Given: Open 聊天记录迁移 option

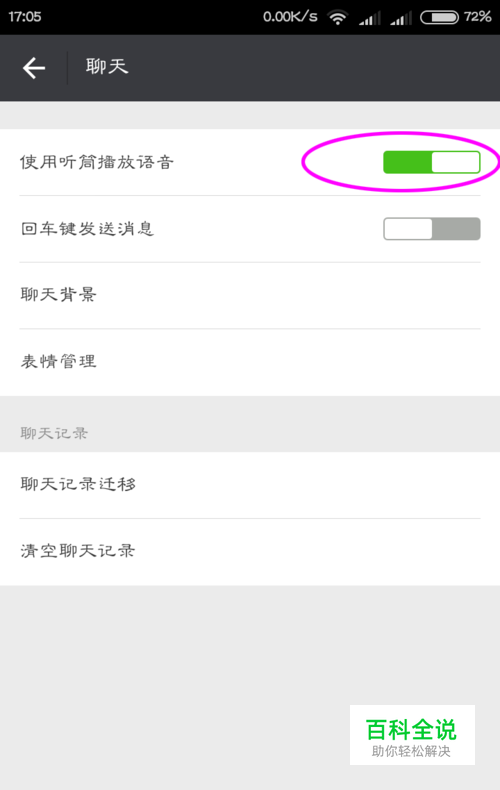Looking at the screenshot, I should [250, 485].
